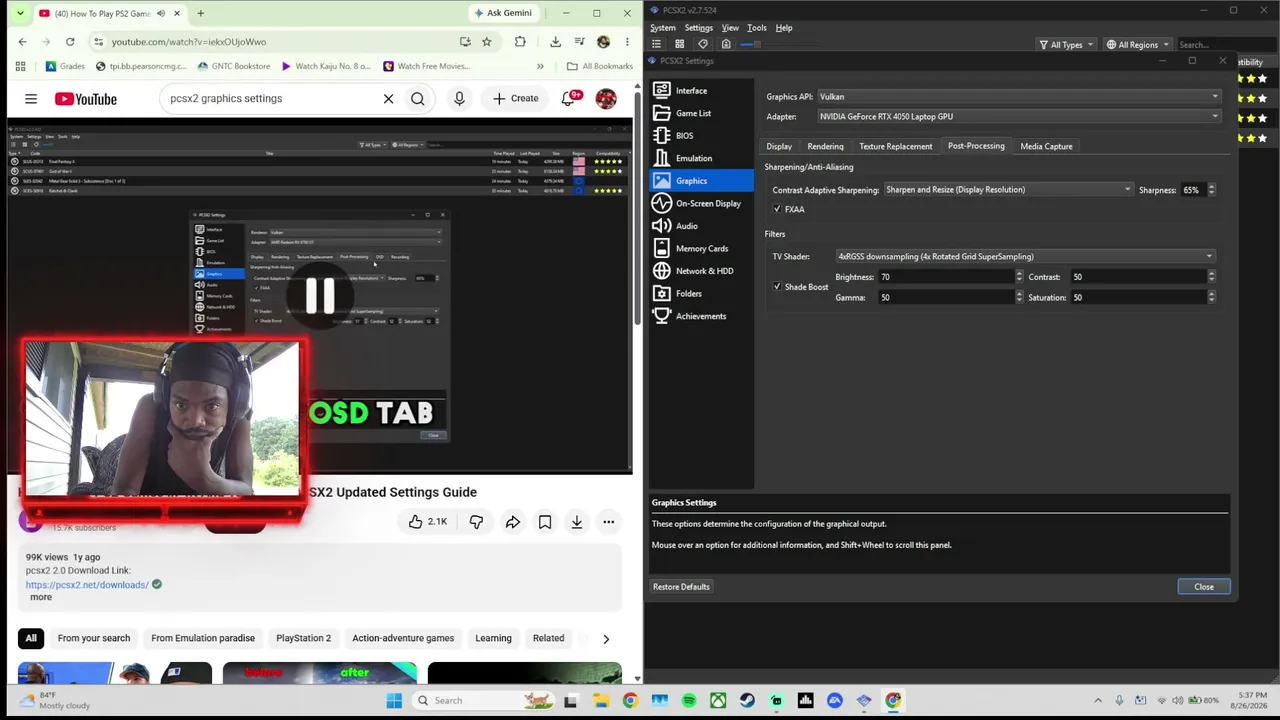The width and height of the screenshot is (1280, 720).
Task: Pause the video by clicking the player
Action: (x=320, y=296)
